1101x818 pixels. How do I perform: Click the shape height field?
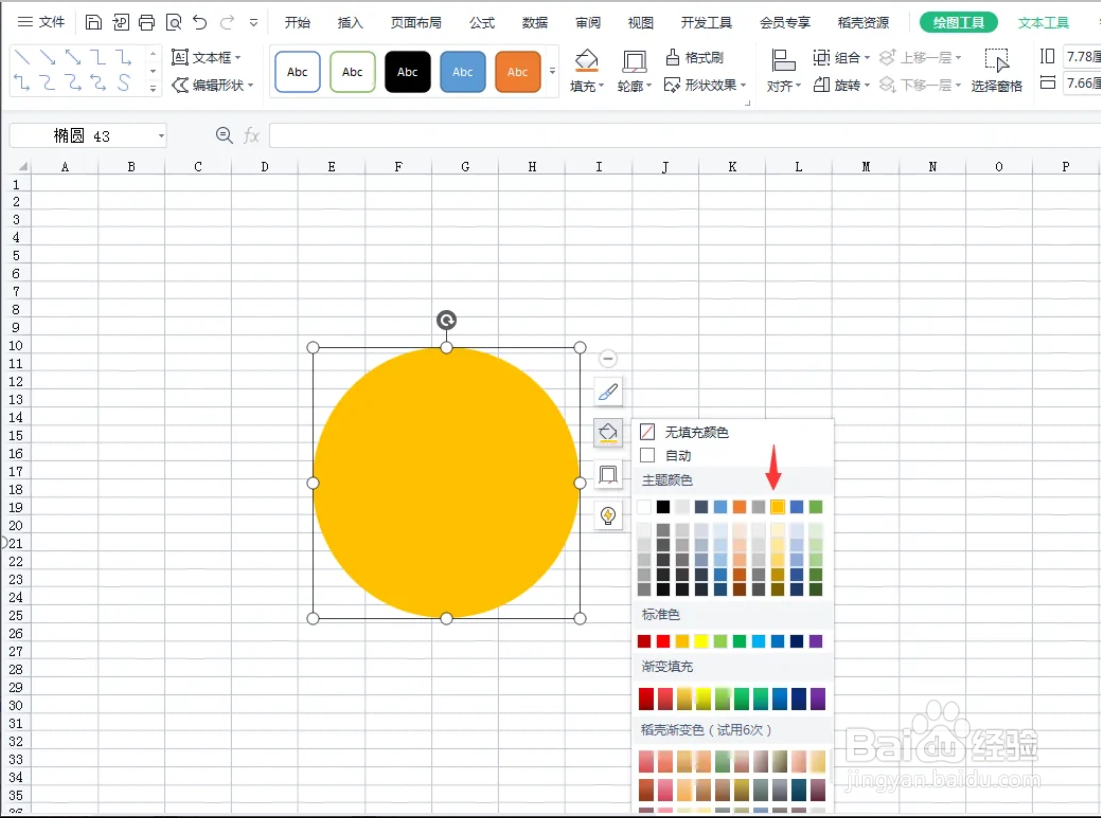coord(1082,56)
